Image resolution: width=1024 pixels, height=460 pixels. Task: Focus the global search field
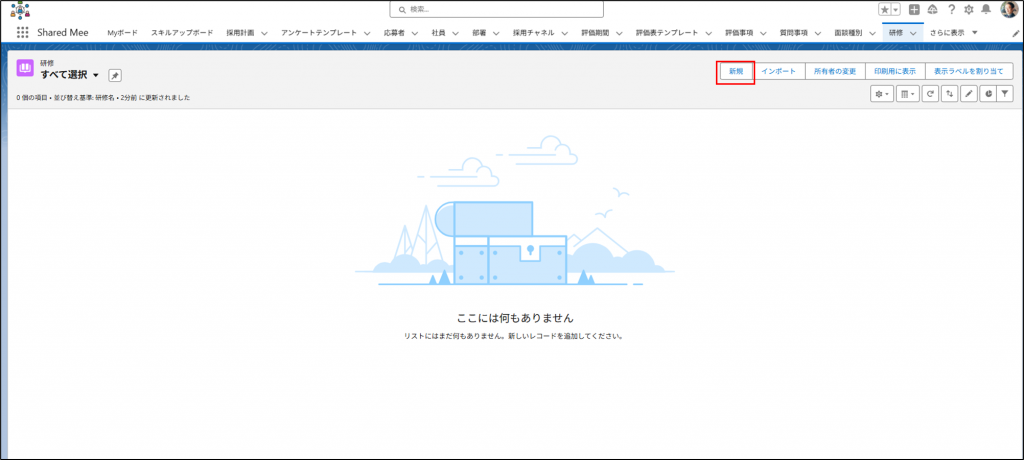497,9
